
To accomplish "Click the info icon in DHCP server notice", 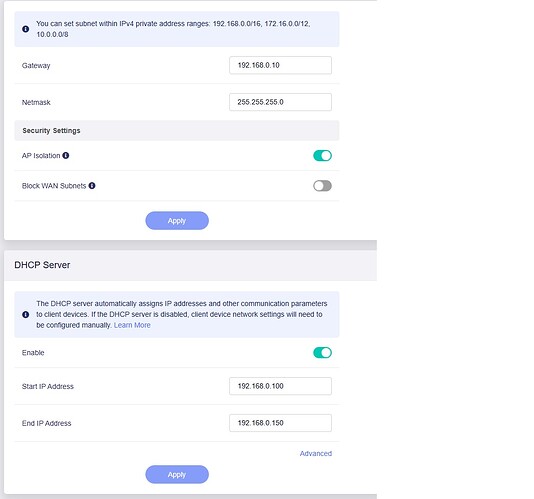I will click(x=26, y=314).
